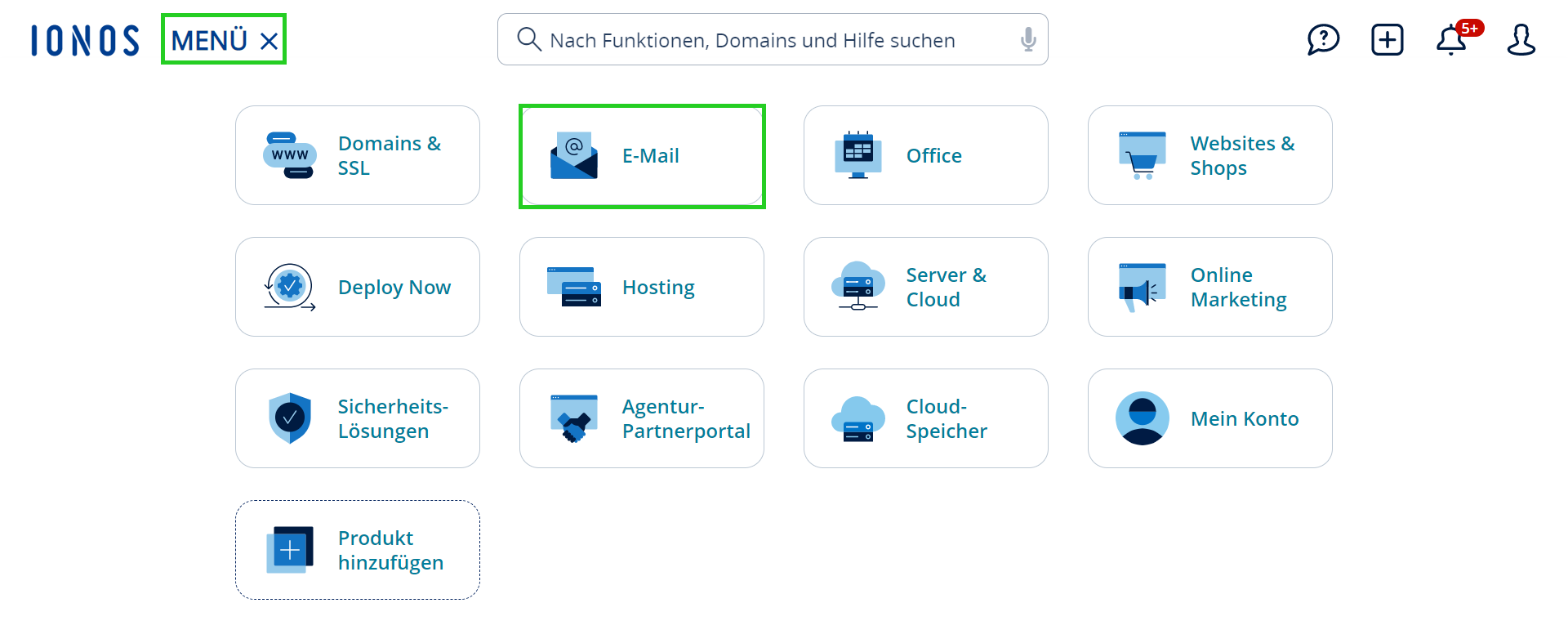Open Server & Cloud link

pos(926,287)
